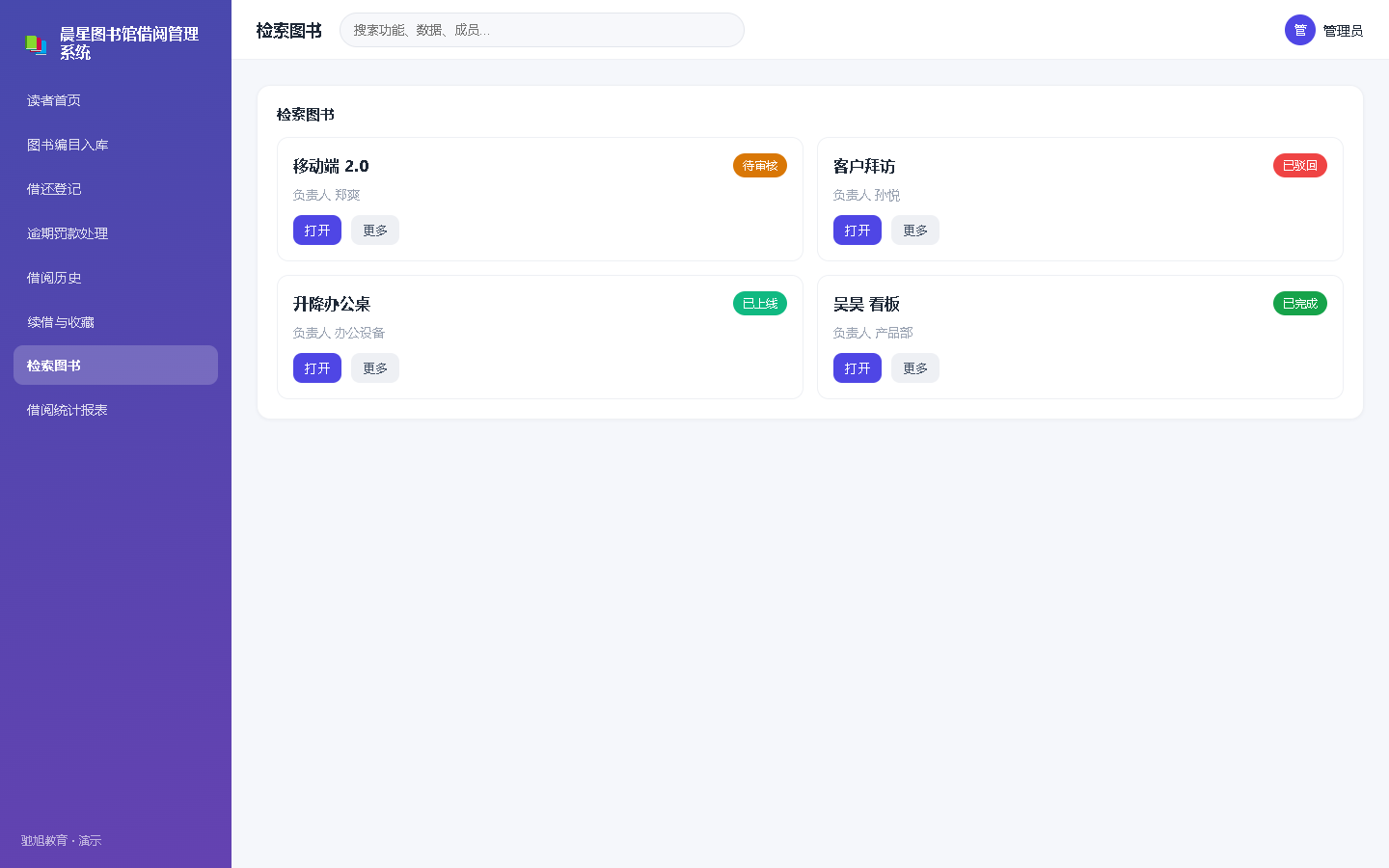This screenshot has width=1389, height=868.
Task: Click the 负责人 孙悦 text
Action: click(x=866, y=195)
